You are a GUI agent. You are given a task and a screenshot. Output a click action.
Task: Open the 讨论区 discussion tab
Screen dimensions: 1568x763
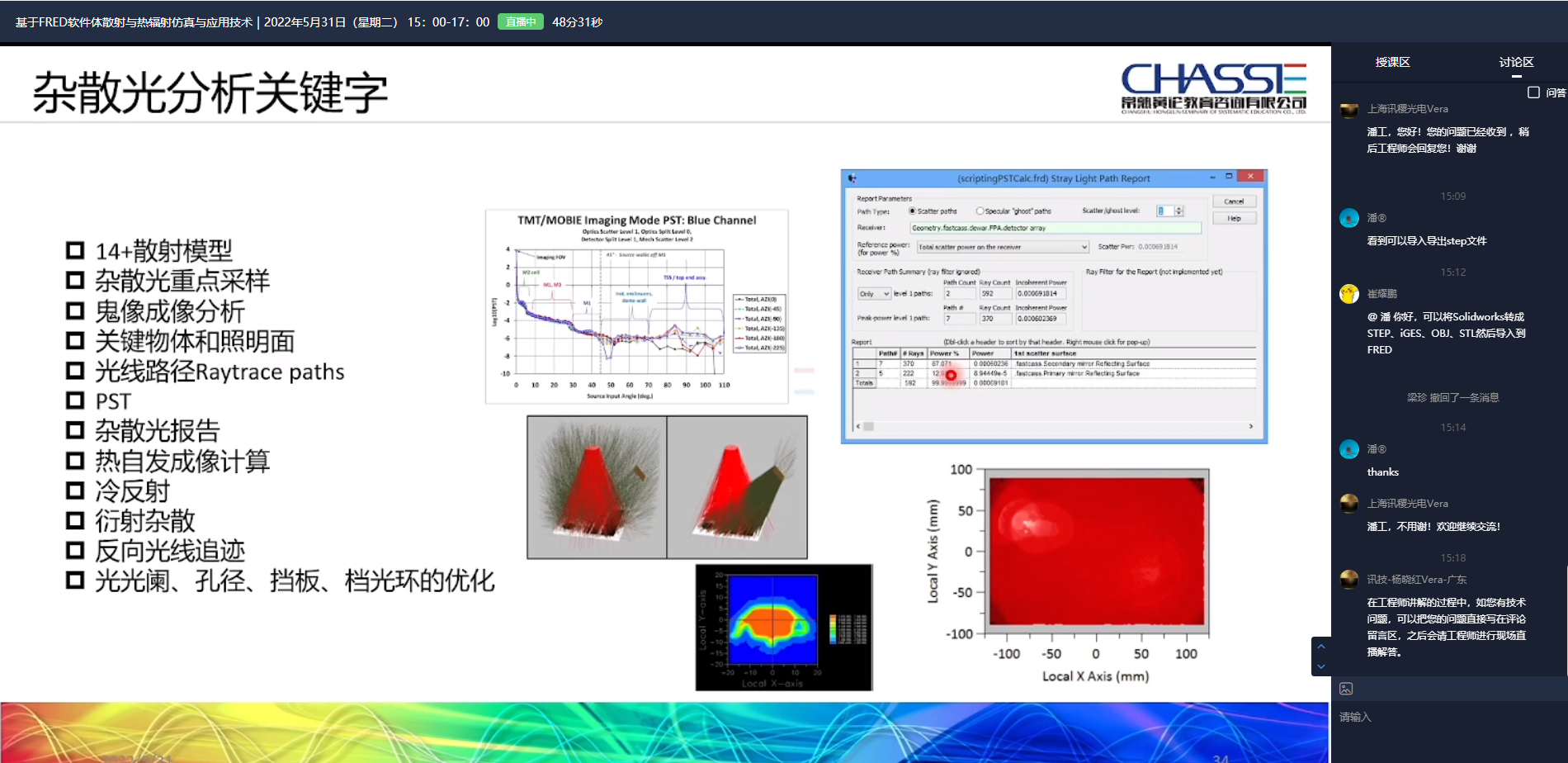(1516, 63)
